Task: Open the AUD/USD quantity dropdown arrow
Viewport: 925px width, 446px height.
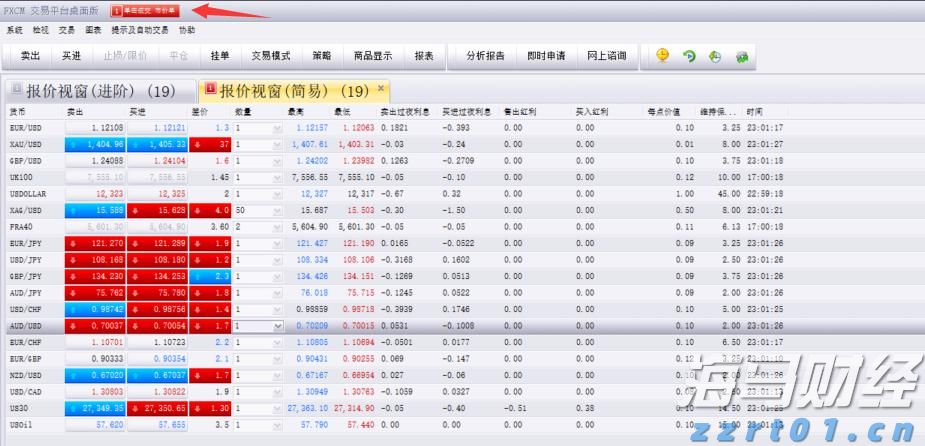Action: (277, 326)
